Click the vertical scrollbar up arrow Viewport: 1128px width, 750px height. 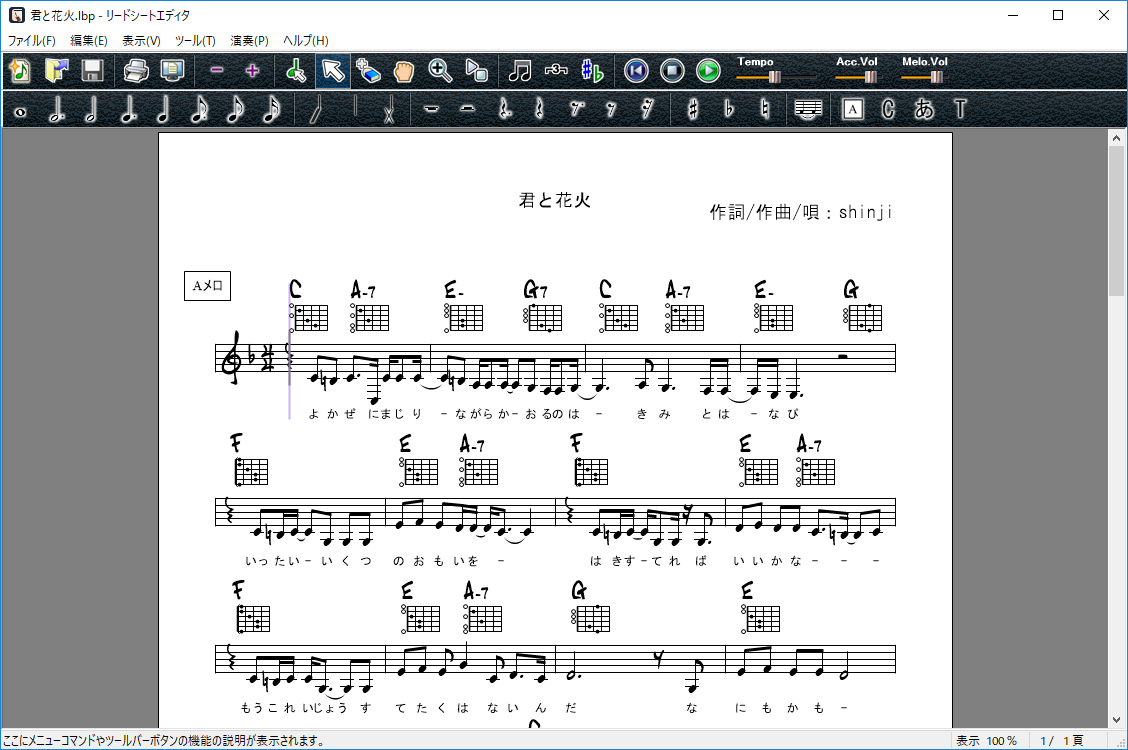[1116, 137]
